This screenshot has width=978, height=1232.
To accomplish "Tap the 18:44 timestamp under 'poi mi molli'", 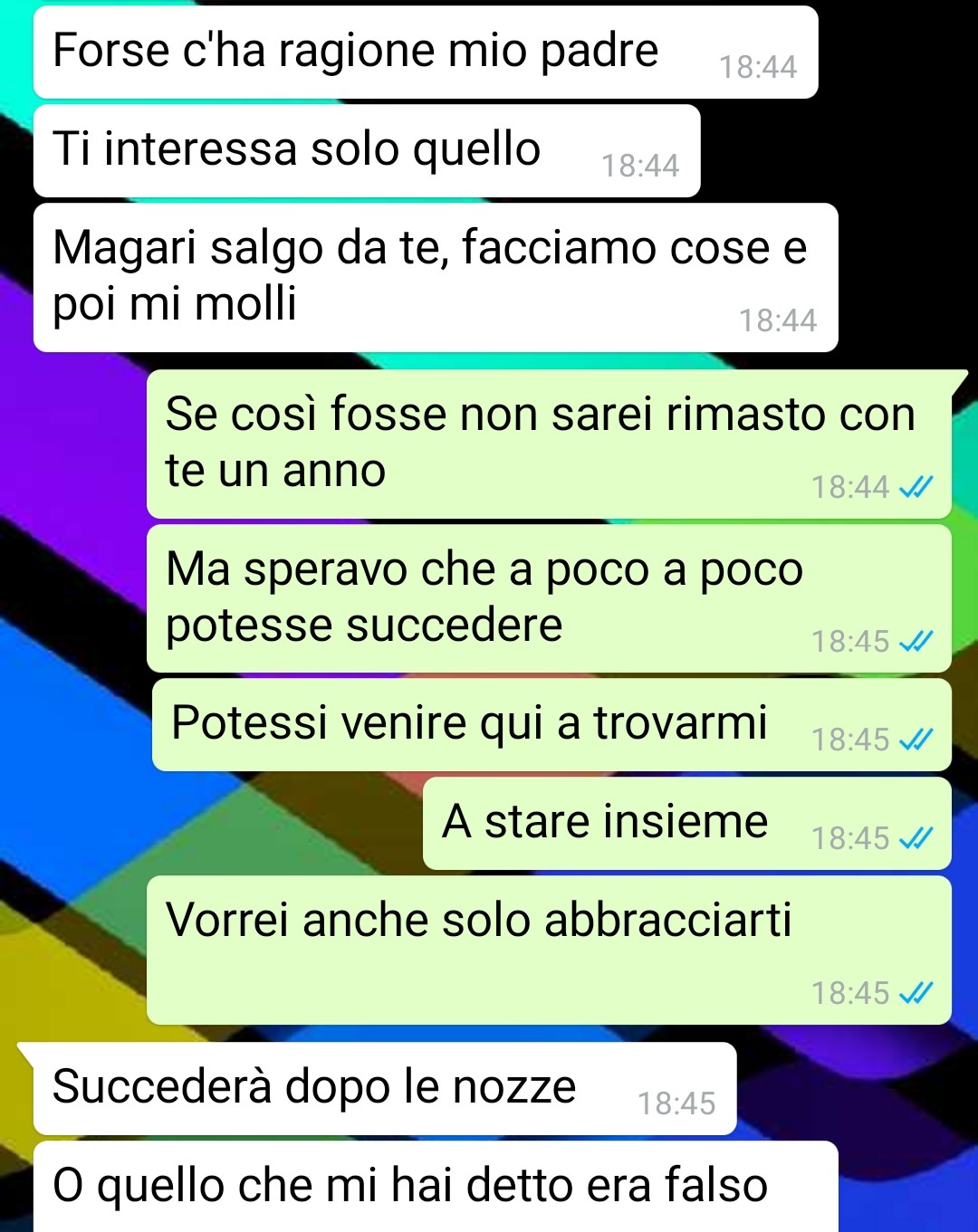I will tap(778, 321).
